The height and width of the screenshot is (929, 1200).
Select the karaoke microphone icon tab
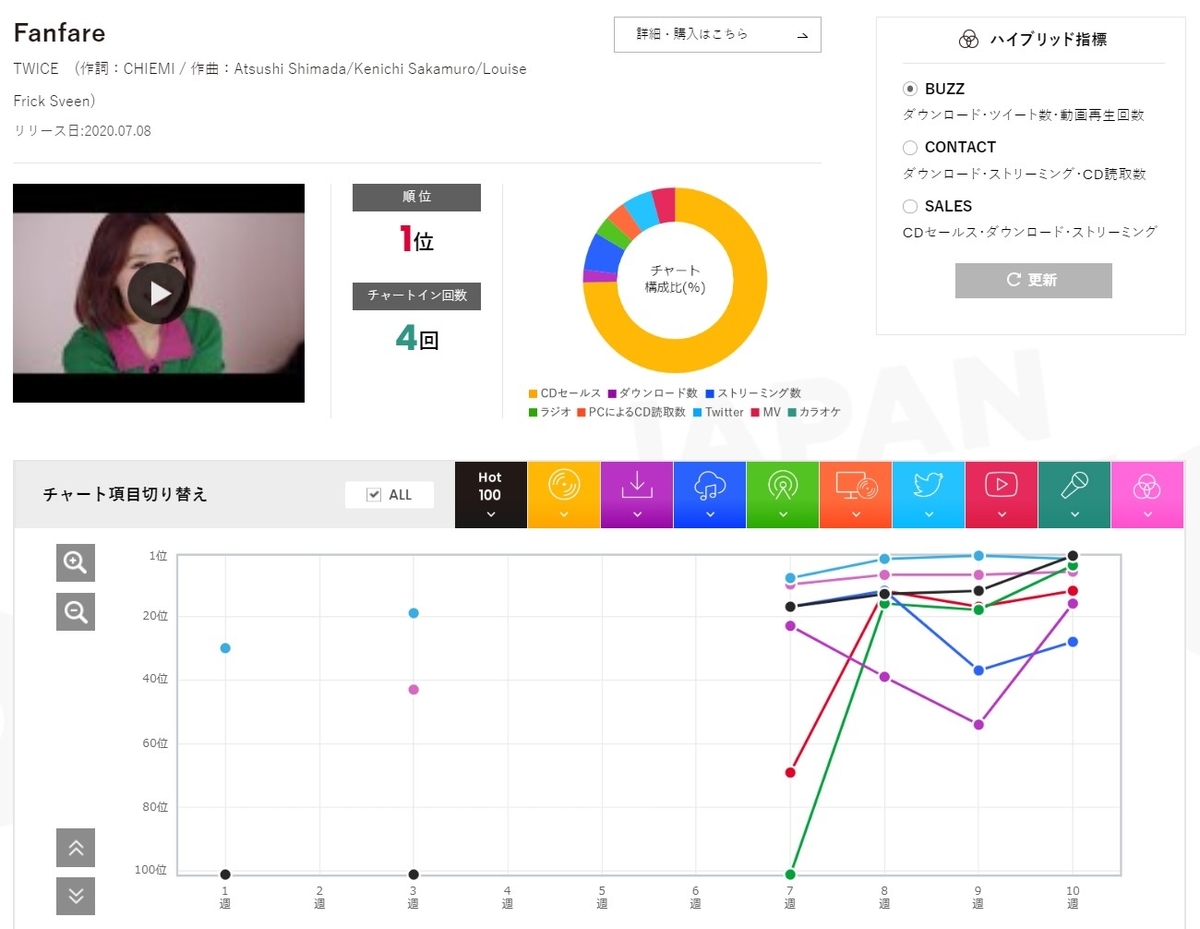[1075, 495]
